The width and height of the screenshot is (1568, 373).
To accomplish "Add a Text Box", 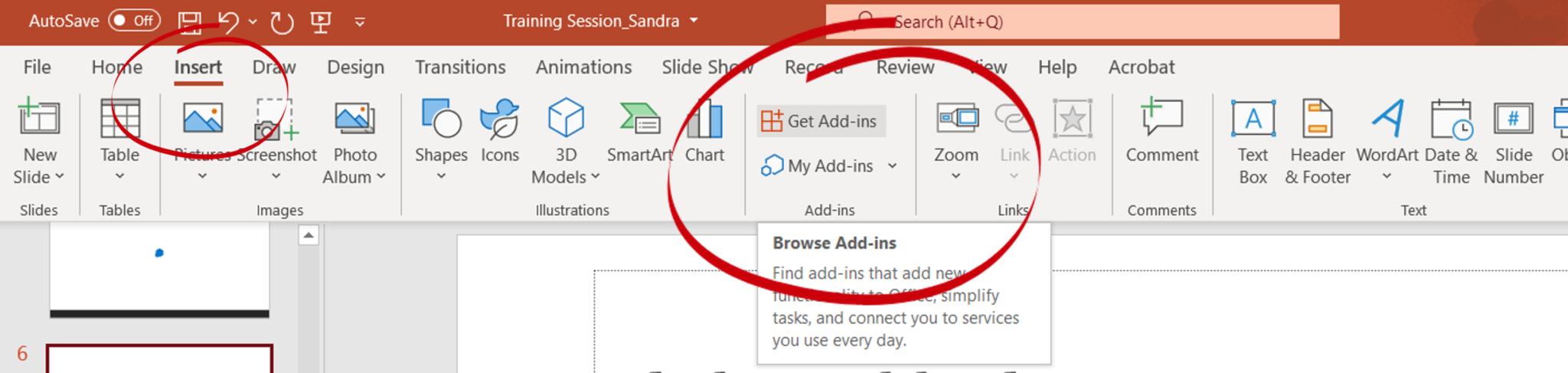I will tap(1253, 138).
